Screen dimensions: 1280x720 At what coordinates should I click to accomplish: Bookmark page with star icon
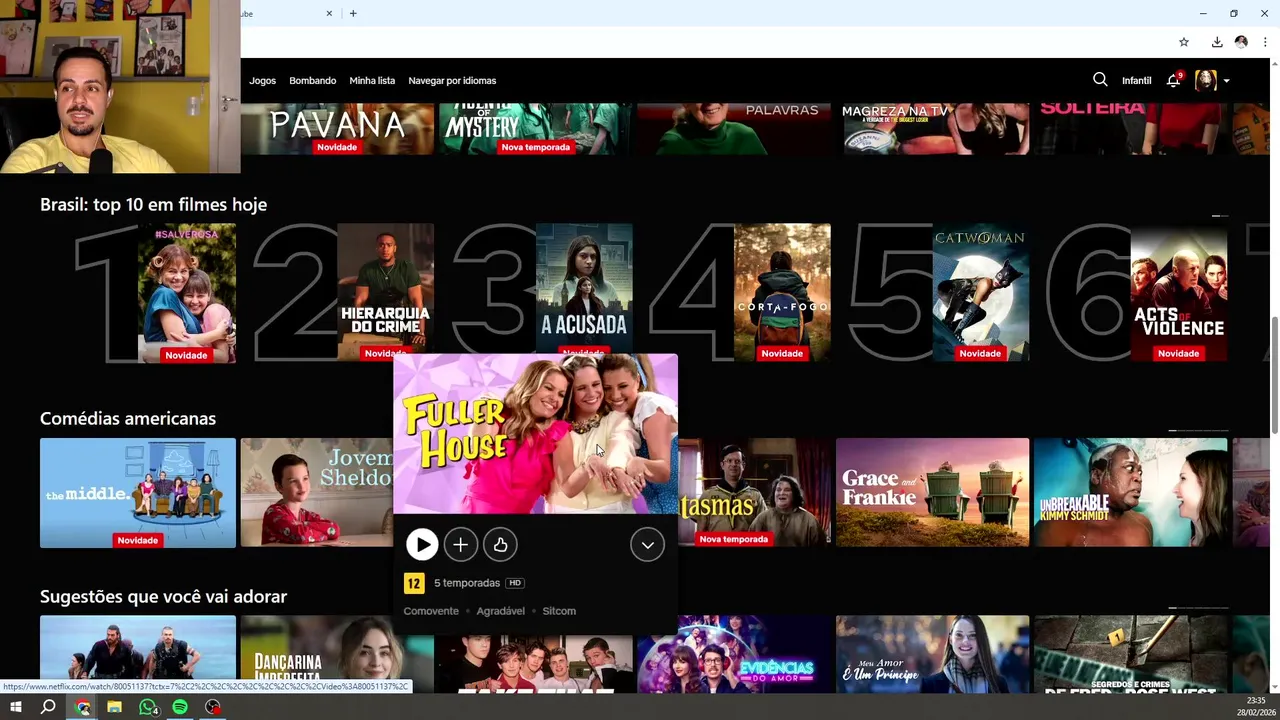coord(1184,42)
